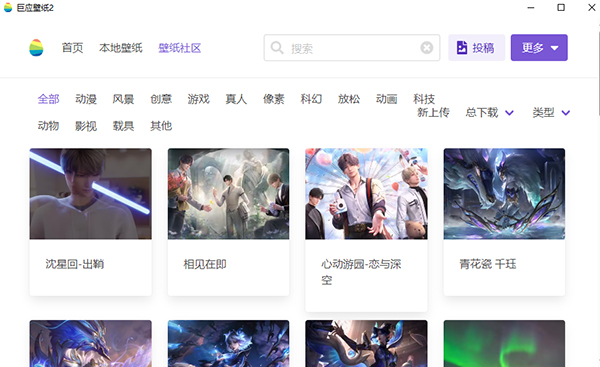The width and height of the screenshot is (600, 367).
Task: Open the 更多 dropdown arrow
Action: [x=554, y=48]
